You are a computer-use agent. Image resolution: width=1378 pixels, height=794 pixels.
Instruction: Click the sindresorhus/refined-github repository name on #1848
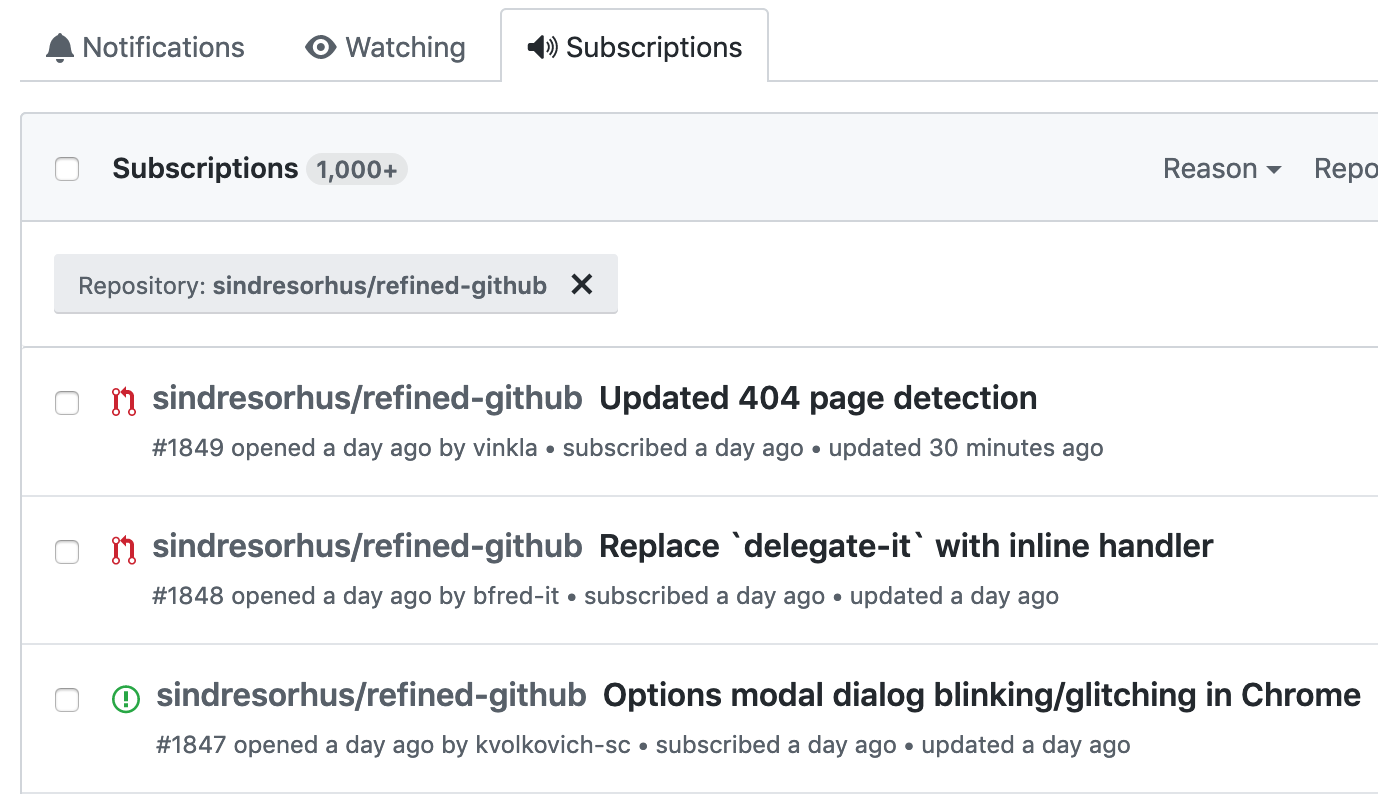(367, 547)
